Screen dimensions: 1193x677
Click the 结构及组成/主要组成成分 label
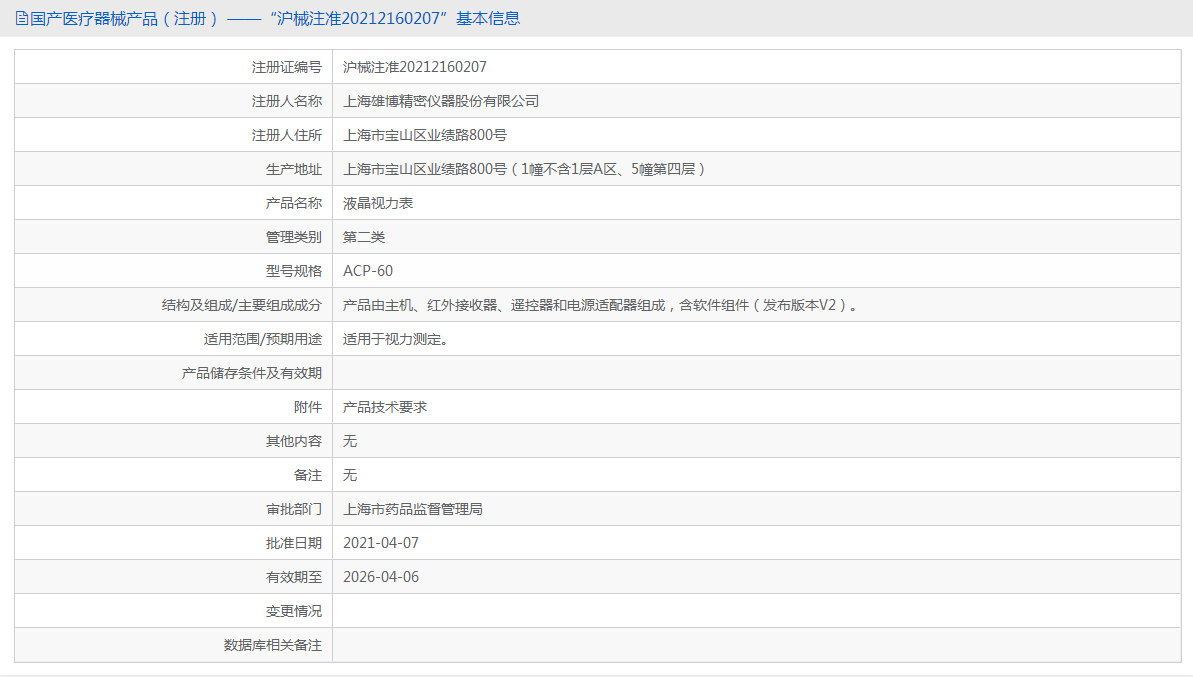242,305
